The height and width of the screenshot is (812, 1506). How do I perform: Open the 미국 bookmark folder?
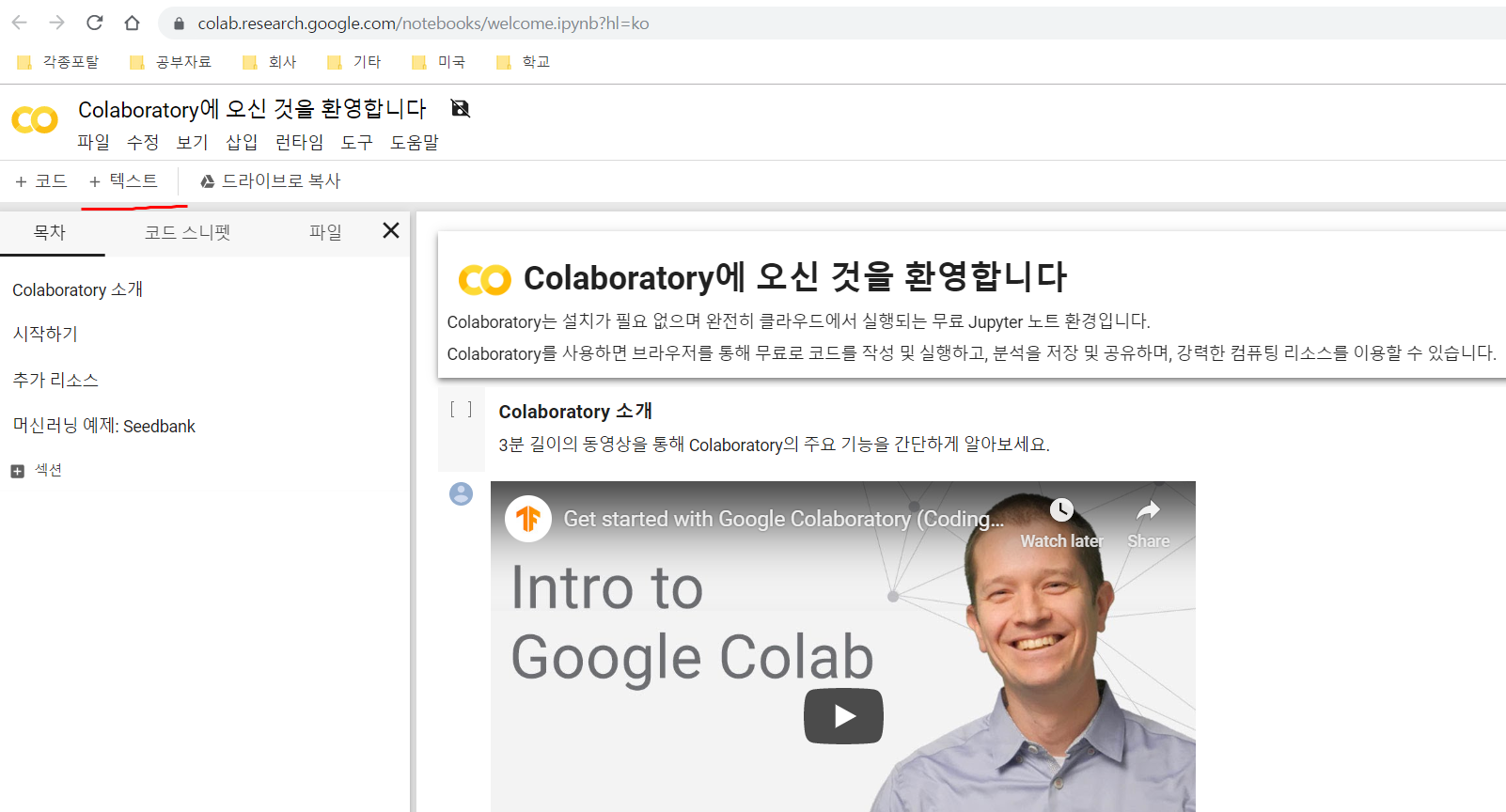point(439,62)
